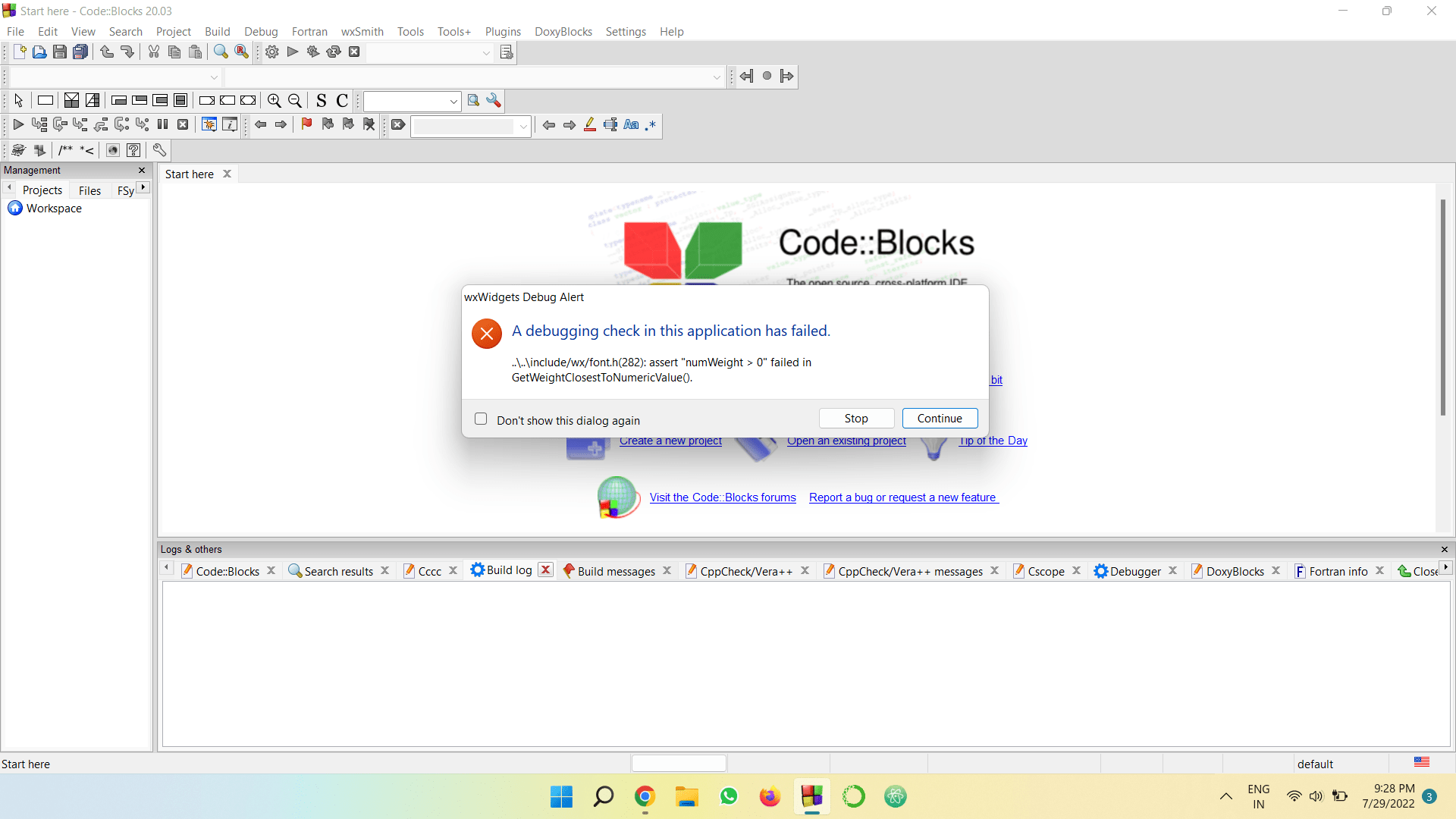Click the Rebuild toolbar icon

(334, 52)
